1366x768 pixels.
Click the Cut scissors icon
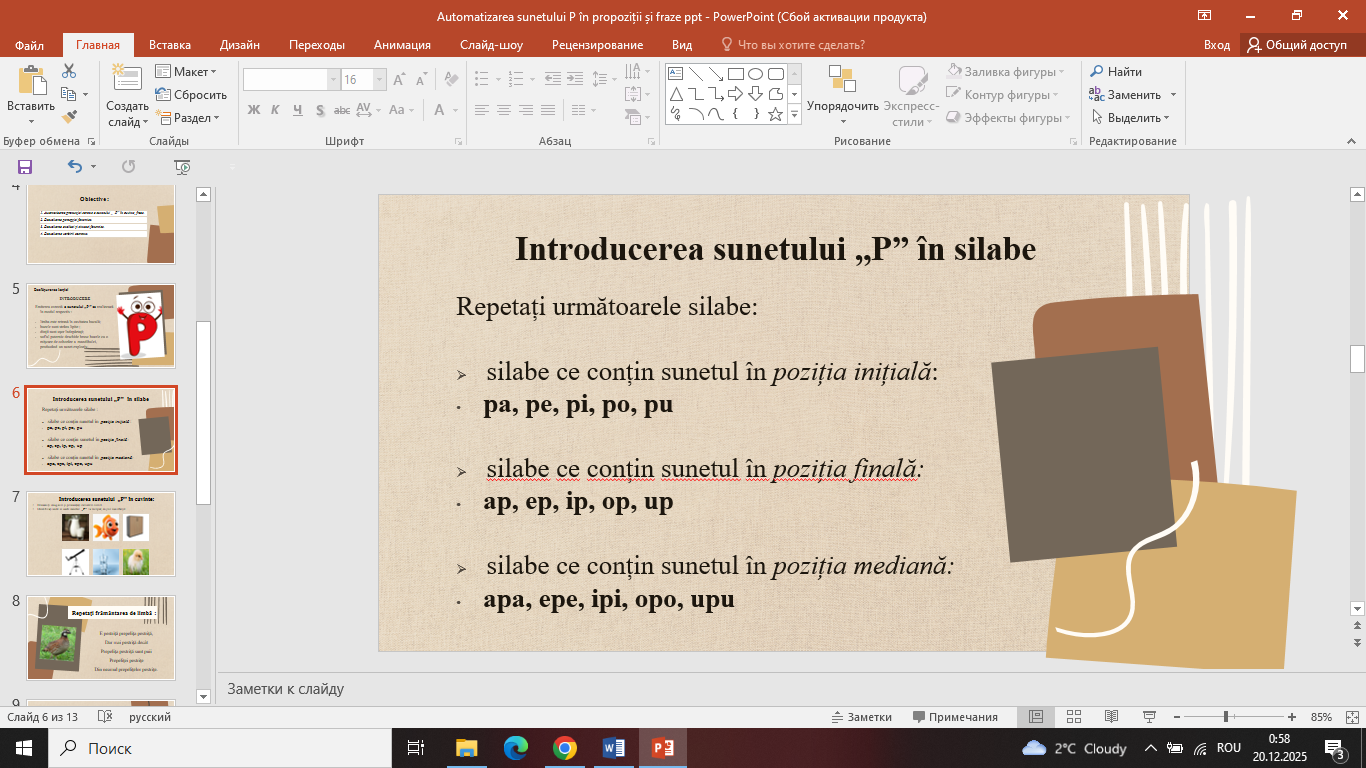[69, 71]
